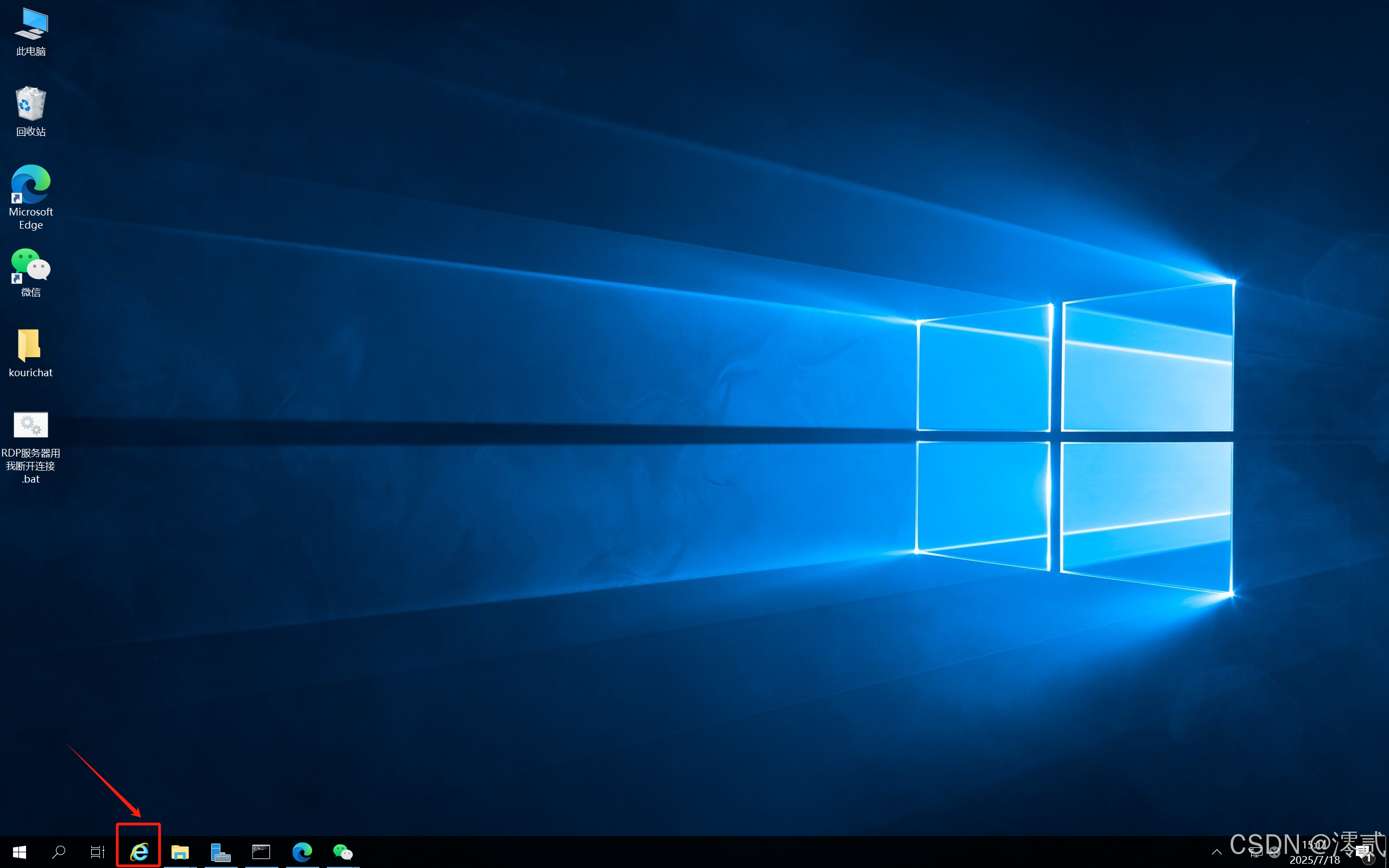Viewport: 1389px width, 868px height.
Task: Open the taskbar clock and date
Action: (x=1315, y=852)
